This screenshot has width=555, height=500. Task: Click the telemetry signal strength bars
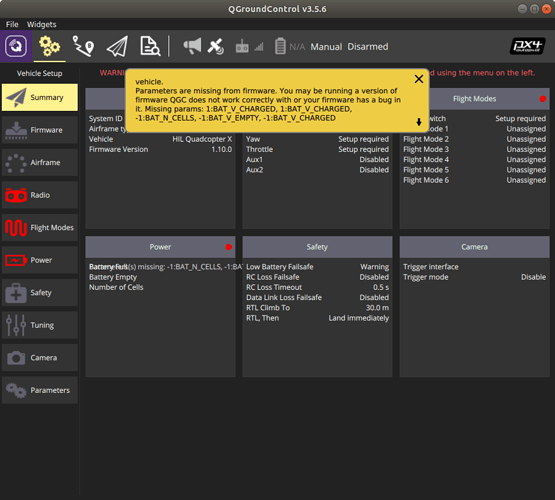259,46
